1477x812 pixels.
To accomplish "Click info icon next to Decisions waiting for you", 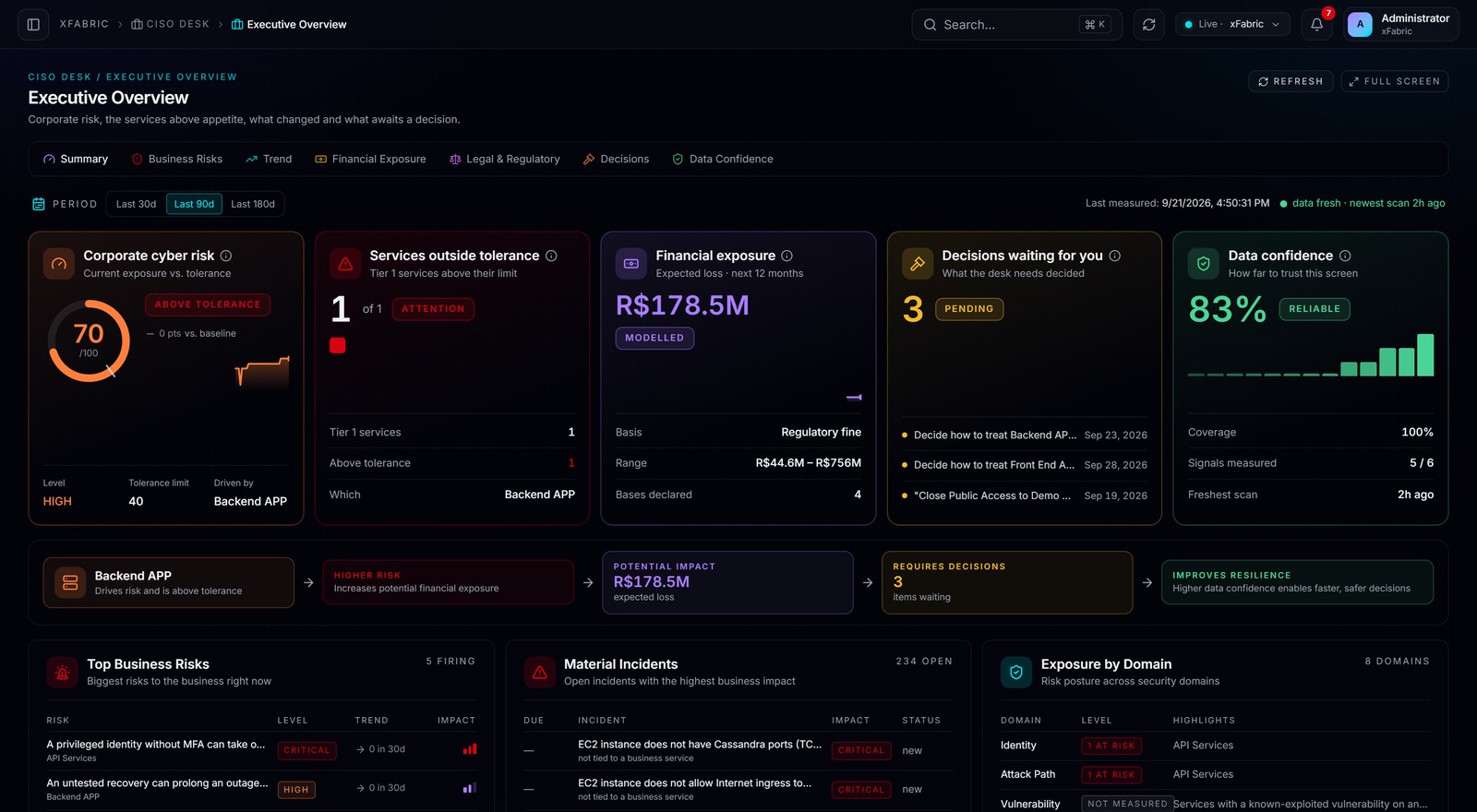I will (x=1115, y=256).
